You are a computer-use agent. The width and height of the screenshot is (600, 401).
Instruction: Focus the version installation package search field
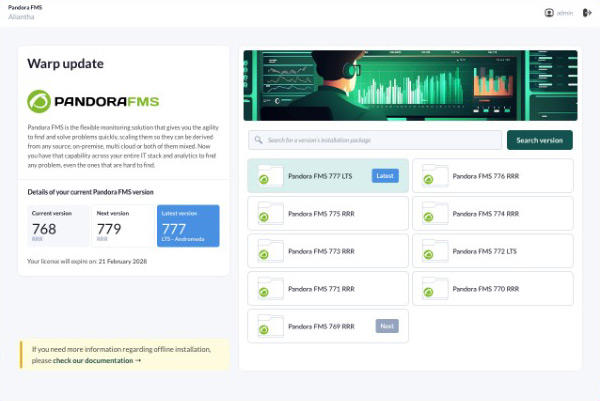[x=375, y=140]
